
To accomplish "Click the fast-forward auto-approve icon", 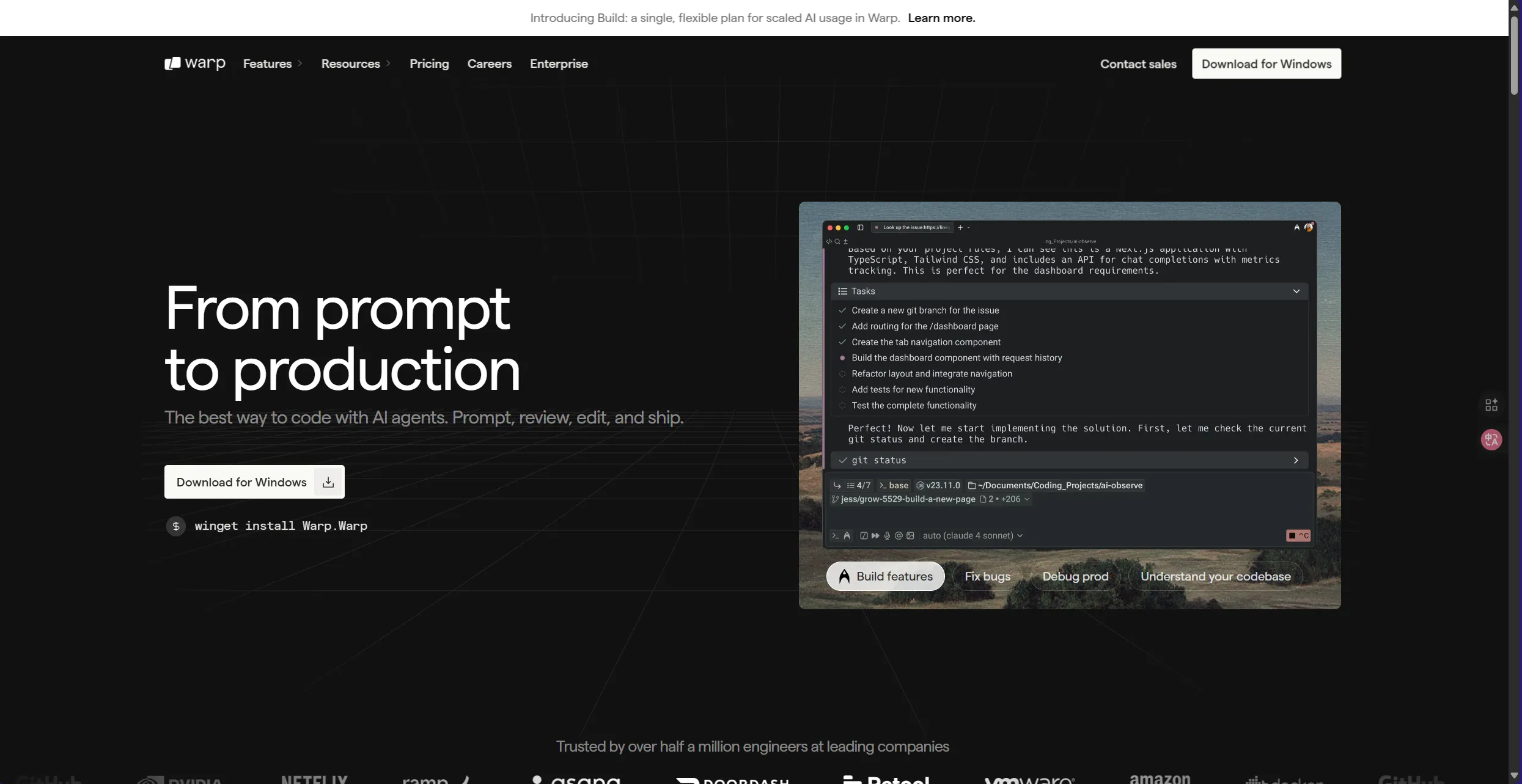I will (875, 536).
